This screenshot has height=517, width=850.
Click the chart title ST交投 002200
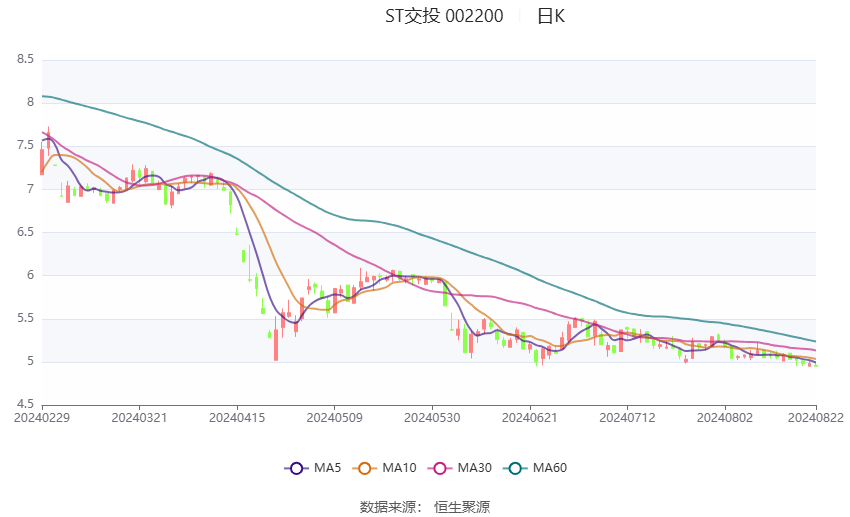[x=444, y=16]
